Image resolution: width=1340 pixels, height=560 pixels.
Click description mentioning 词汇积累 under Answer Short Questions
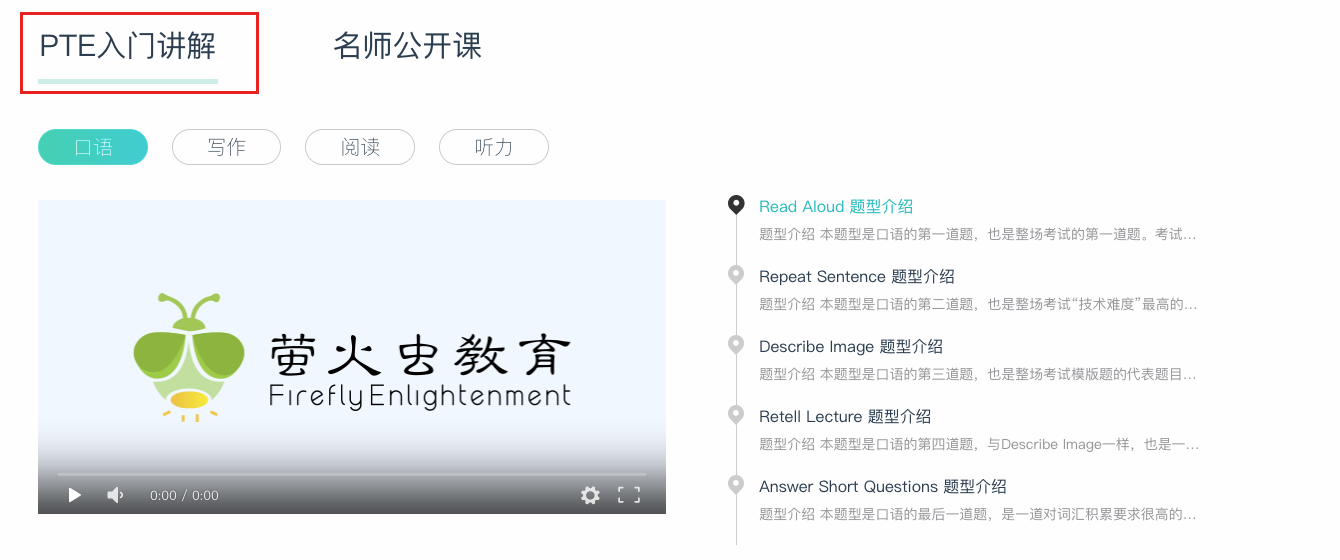tap(978, 514)
